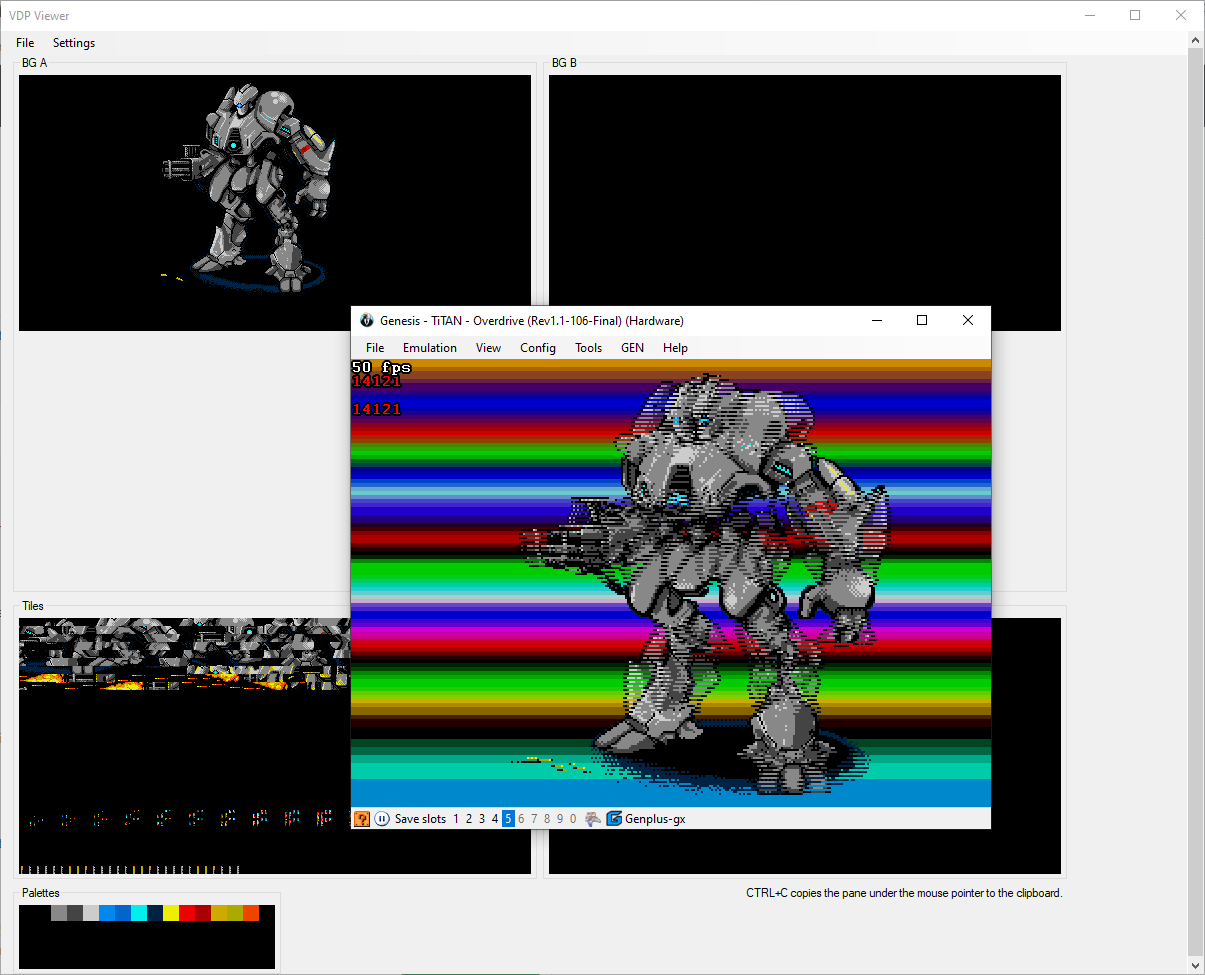Viewport: 1205px width, 975px height.
Task: Select save slot 6
Action: pyautogui.click(x=521, y=819)
